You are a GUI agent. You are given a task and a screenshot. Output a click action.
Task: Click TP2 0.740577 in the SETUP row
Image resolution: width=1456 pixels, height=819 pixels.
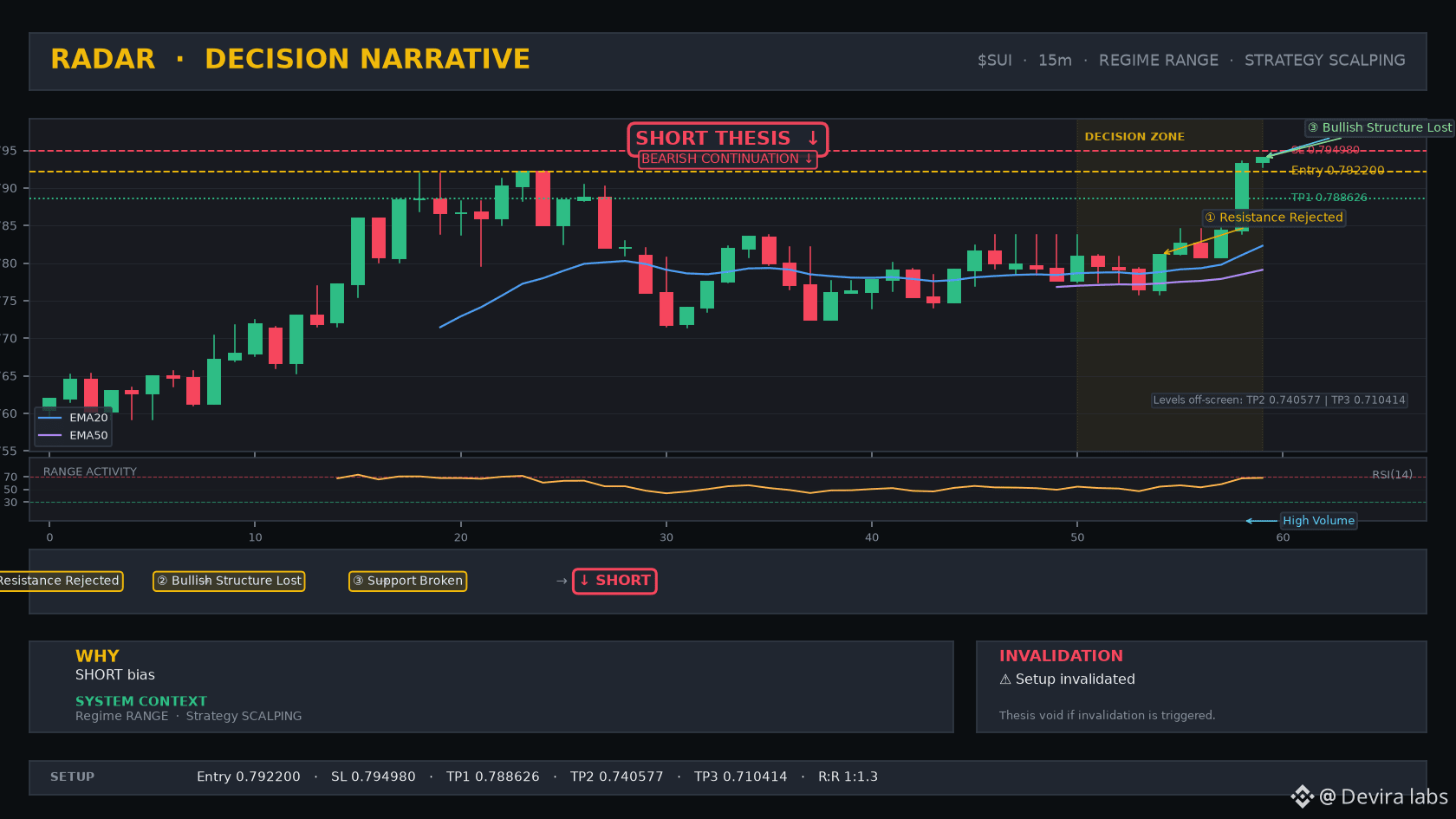click(617, 777)
